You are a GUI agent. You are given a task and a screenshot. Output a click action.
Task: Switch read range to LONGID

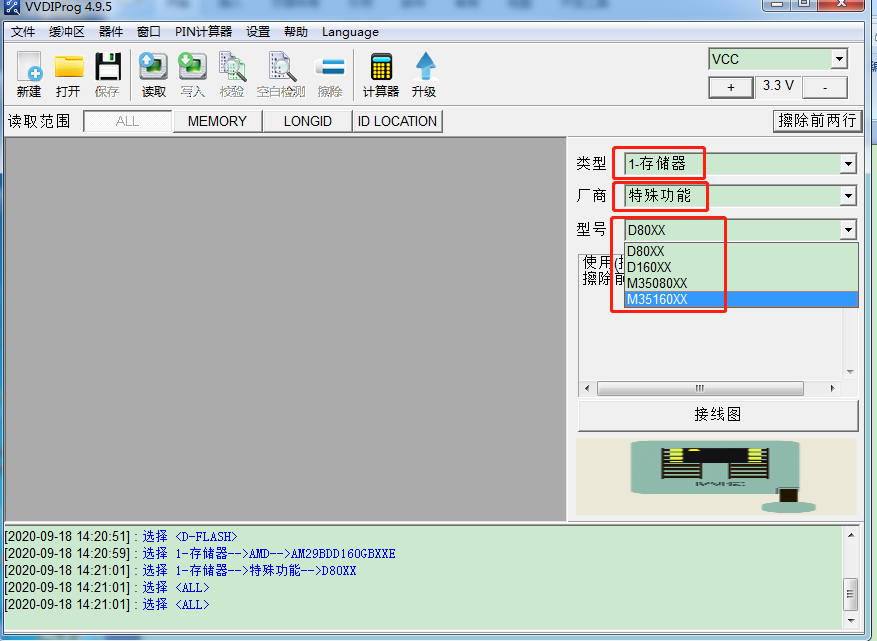[x=307, y=121]
